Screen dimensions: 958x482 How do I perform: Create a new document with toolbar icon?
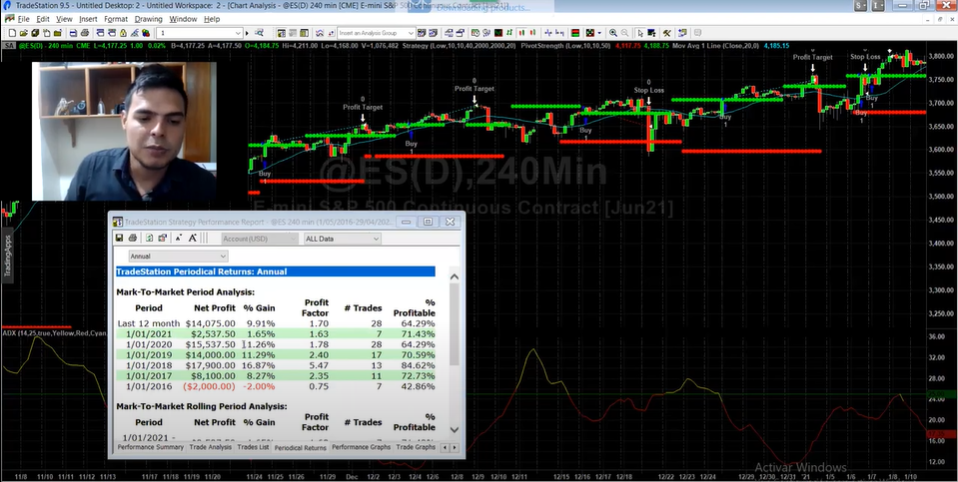point(12,33)
